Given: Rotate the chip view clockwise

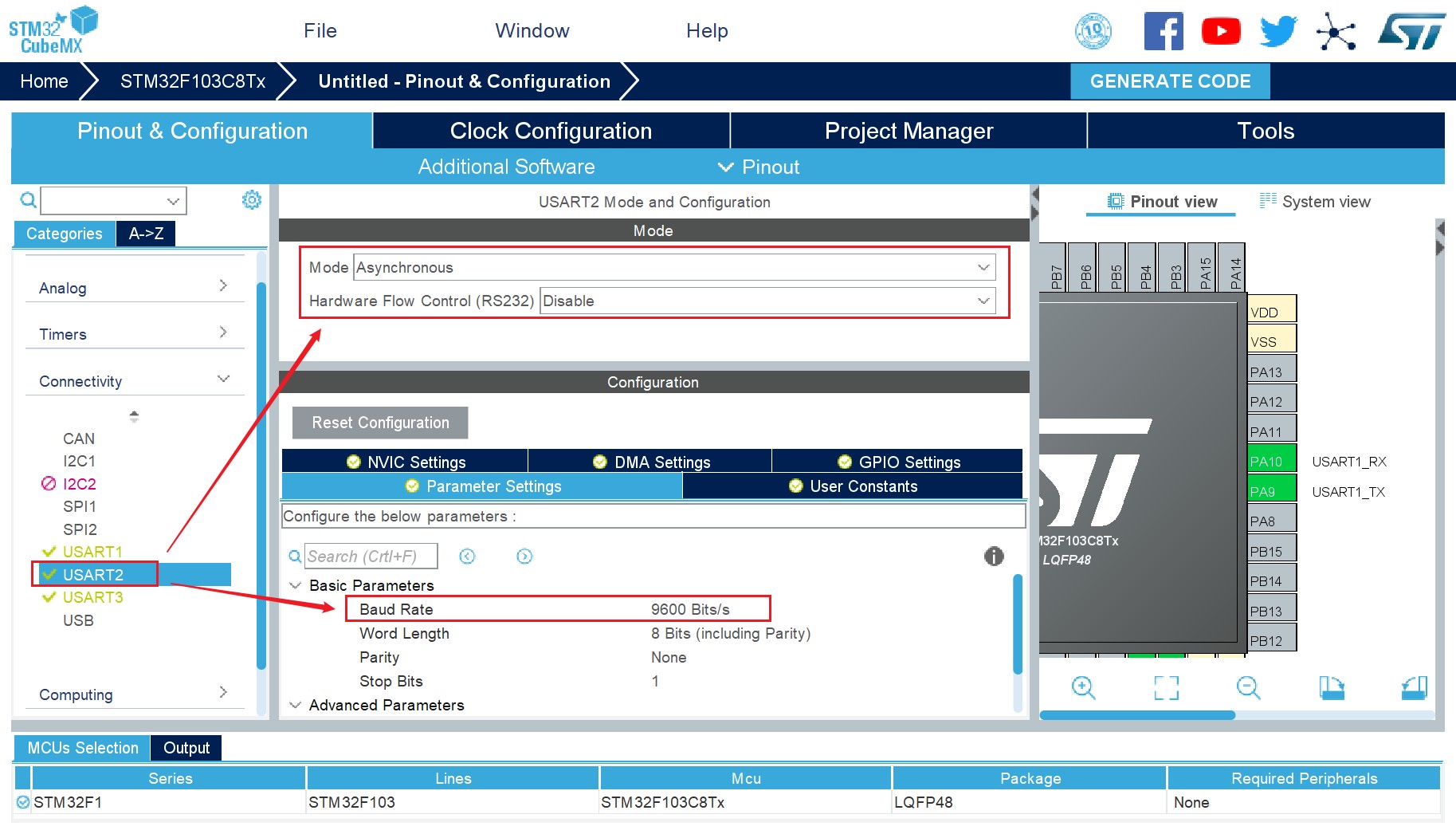Looking at the screenshot, I should coord(1332,687).
